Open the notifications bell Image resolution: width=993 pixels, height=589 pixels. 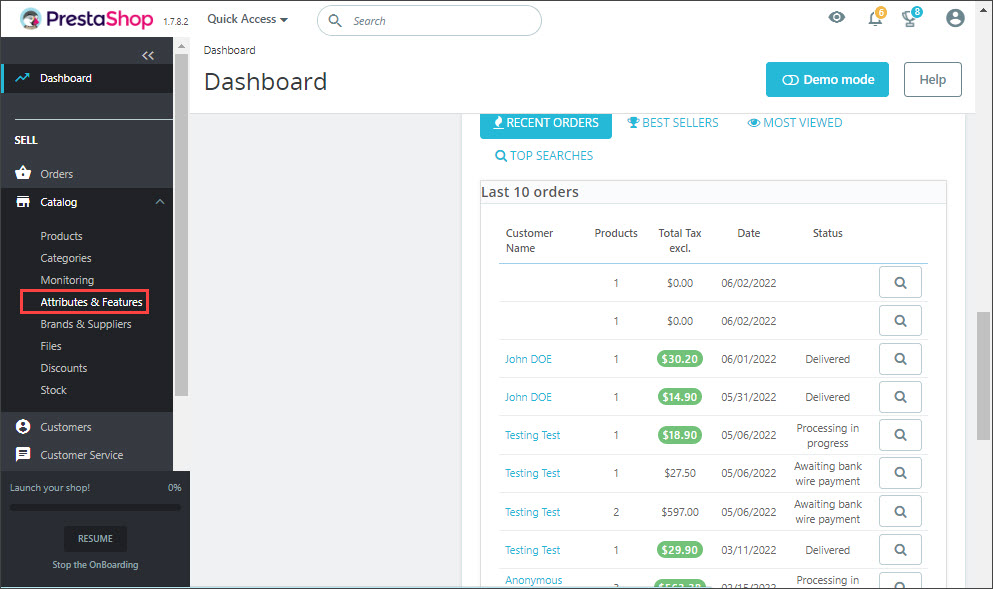(x=874, y=18)
